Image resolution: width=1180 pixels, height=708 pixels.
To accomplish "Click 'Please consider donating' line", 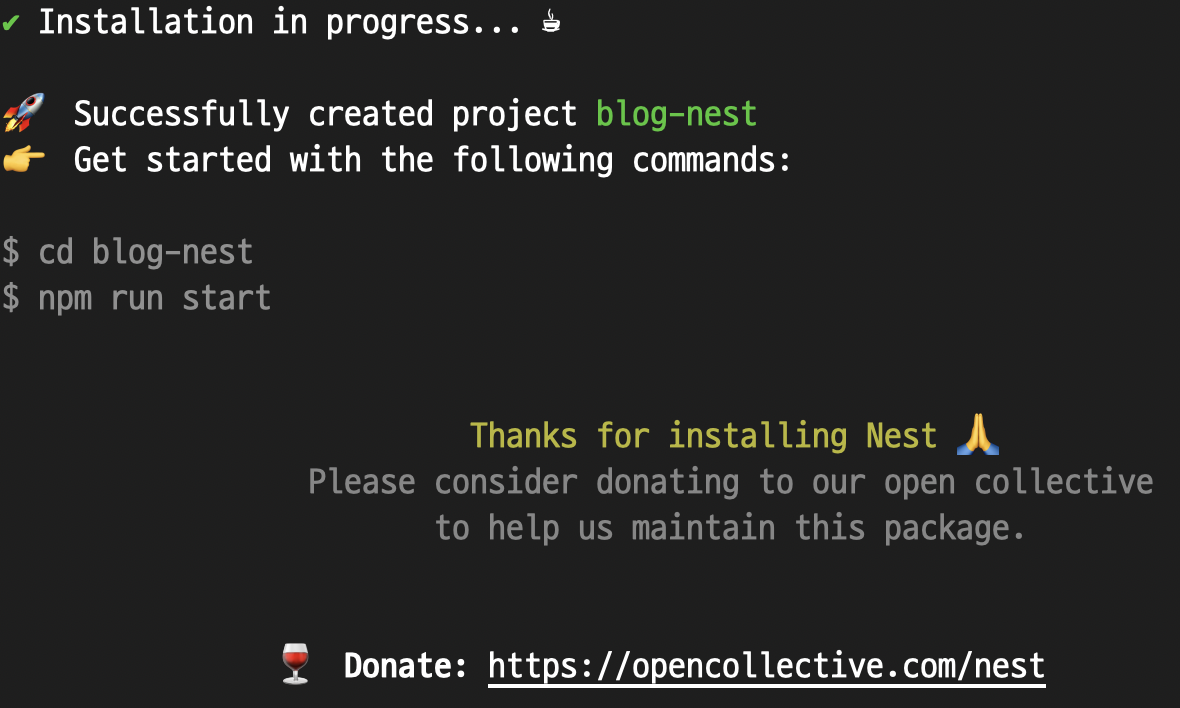I will tap(730, 482).
